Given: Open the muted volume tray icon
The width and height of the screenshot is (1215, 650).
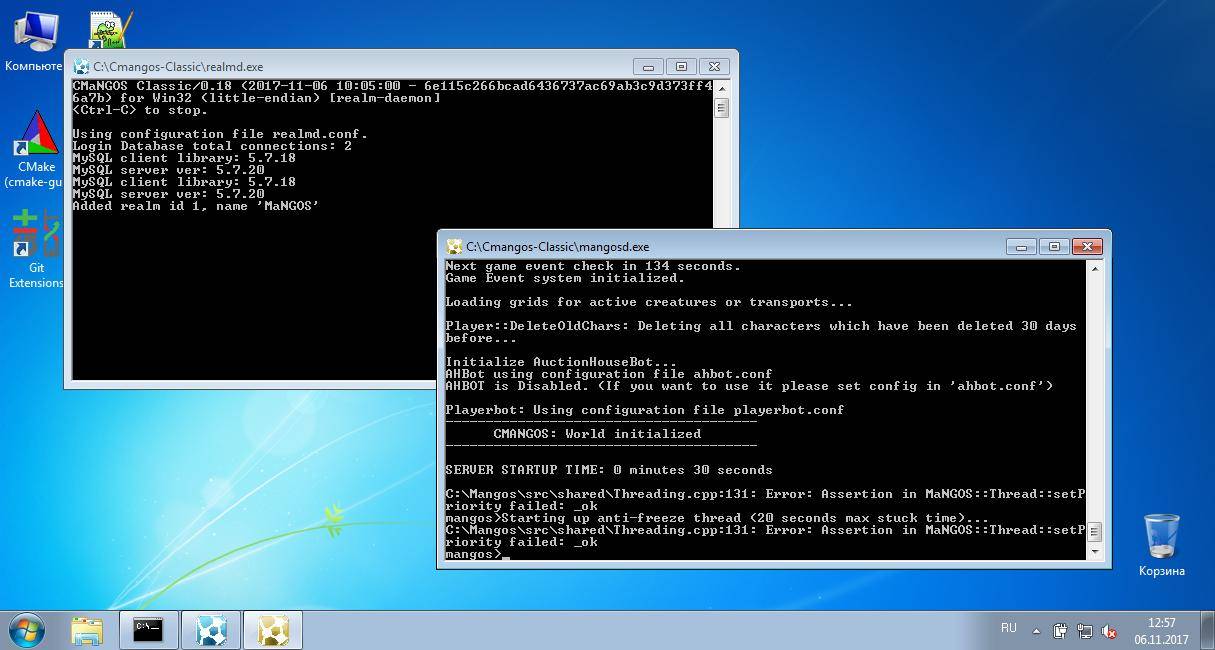Looking at the screenshot, I should [1109, 631].
